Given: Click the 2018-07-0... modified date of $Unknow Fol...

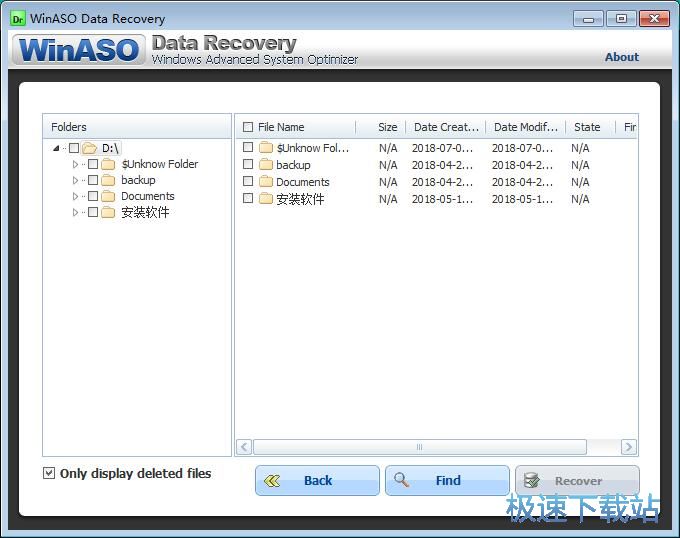Looking at the screenshot, I should click(522, 148).
